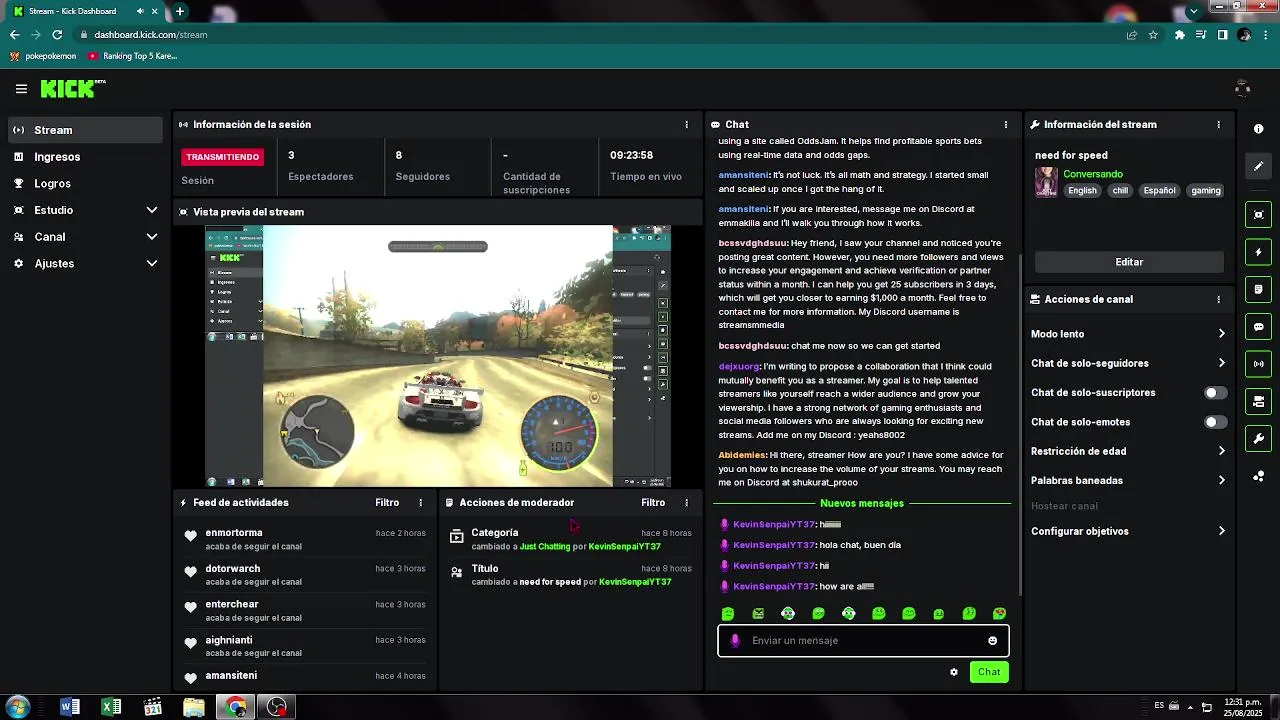Open options for Acciones de canal panel
Viewport: 1280px width, 720px height.
tap(1218, 299)
